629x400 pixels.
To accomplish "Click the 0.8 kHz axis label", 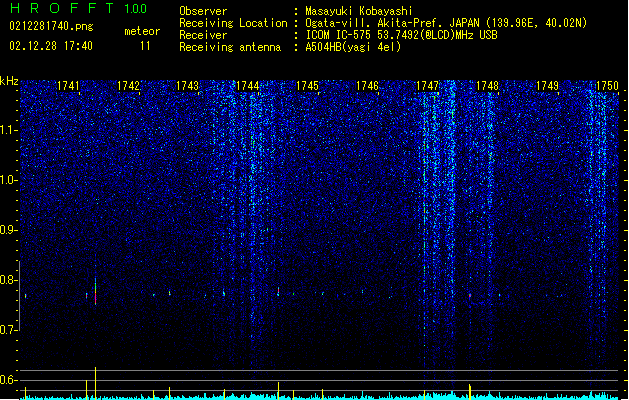I will pyautogui.click(x=8, y=280).
